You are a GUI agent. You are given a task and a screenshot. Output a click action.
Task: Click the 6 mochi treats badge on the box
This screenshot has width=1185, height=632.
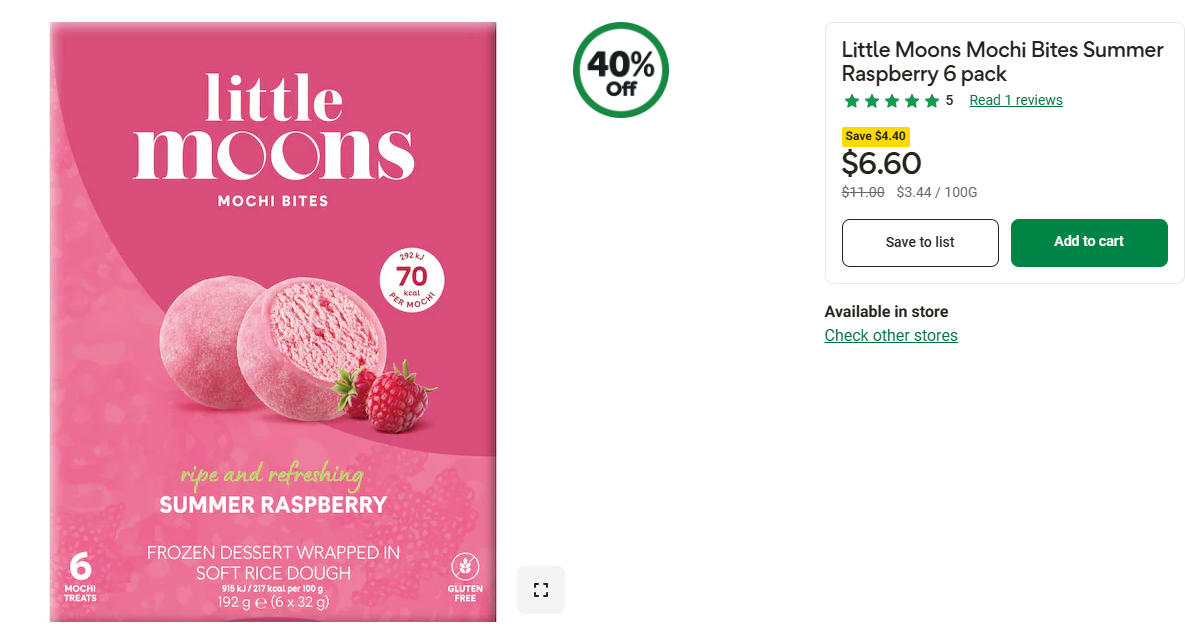80,577
